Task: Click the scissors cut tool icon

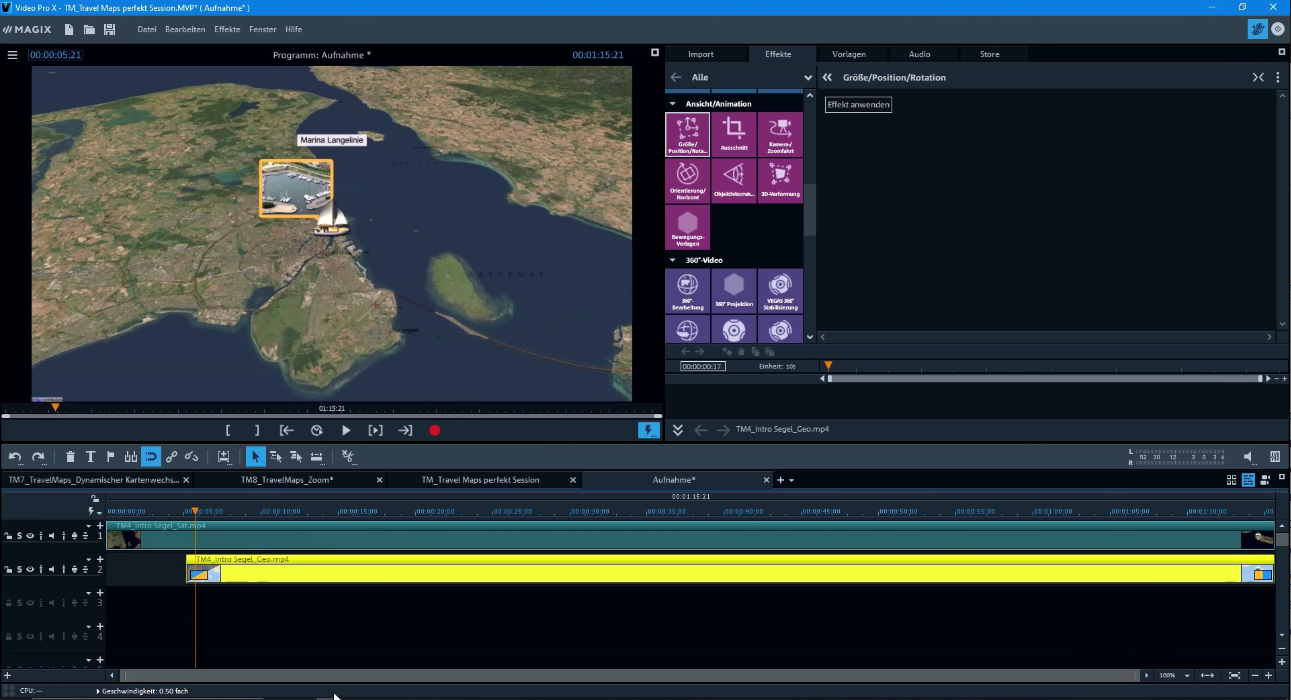Action: click(x=347, y=456)
